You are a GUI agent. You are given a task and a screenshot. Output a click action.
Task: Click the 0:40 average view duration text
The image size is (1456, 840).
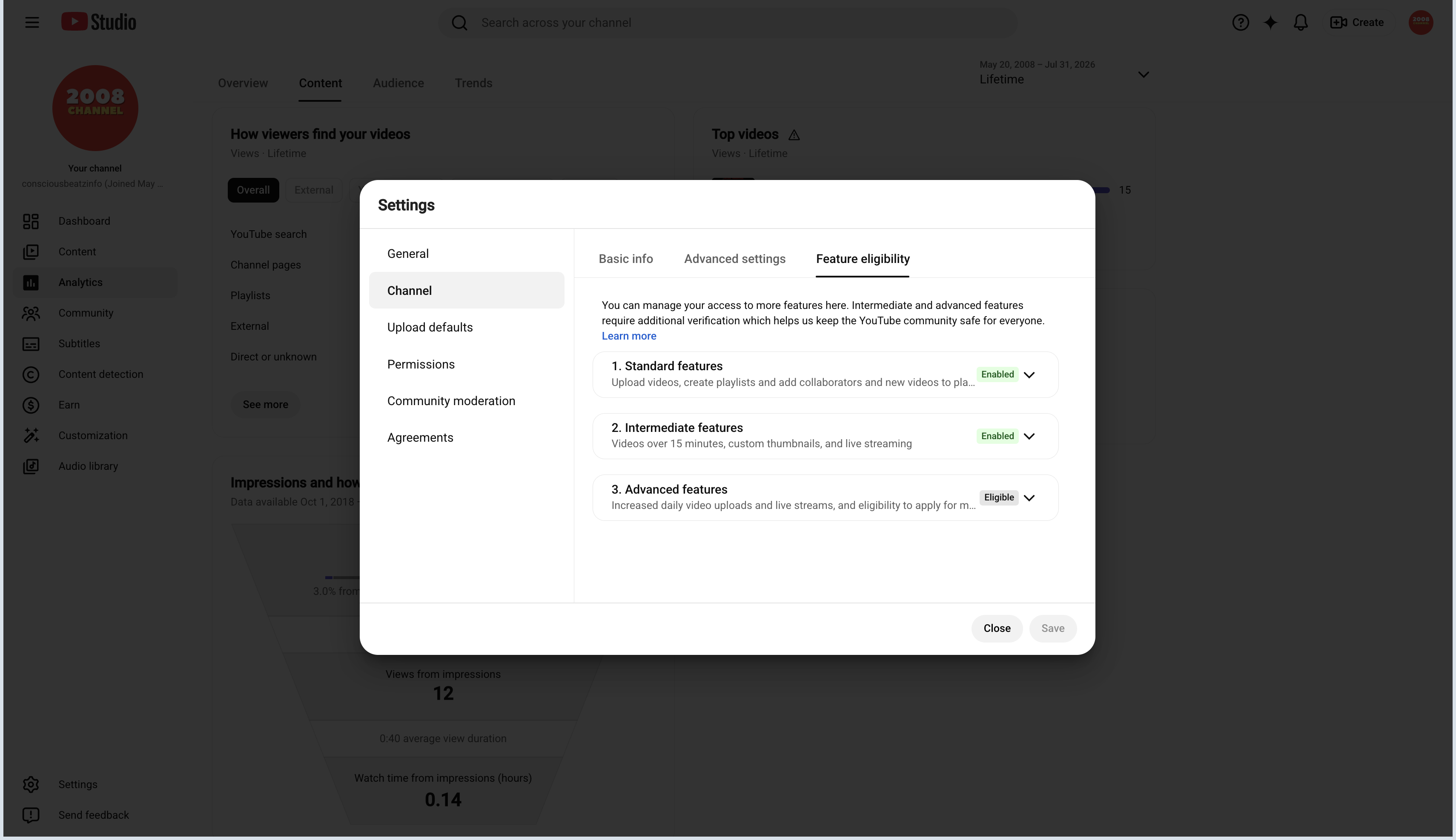pos(443,738)
